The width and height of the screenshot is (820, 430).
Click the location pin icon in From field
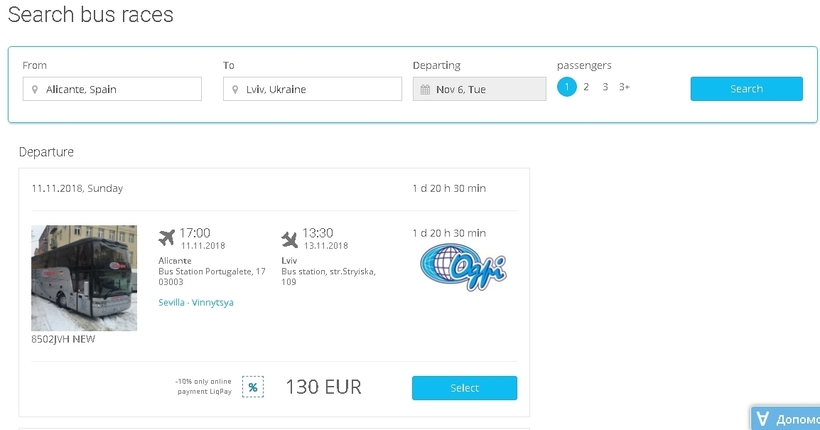click(35, 89)
